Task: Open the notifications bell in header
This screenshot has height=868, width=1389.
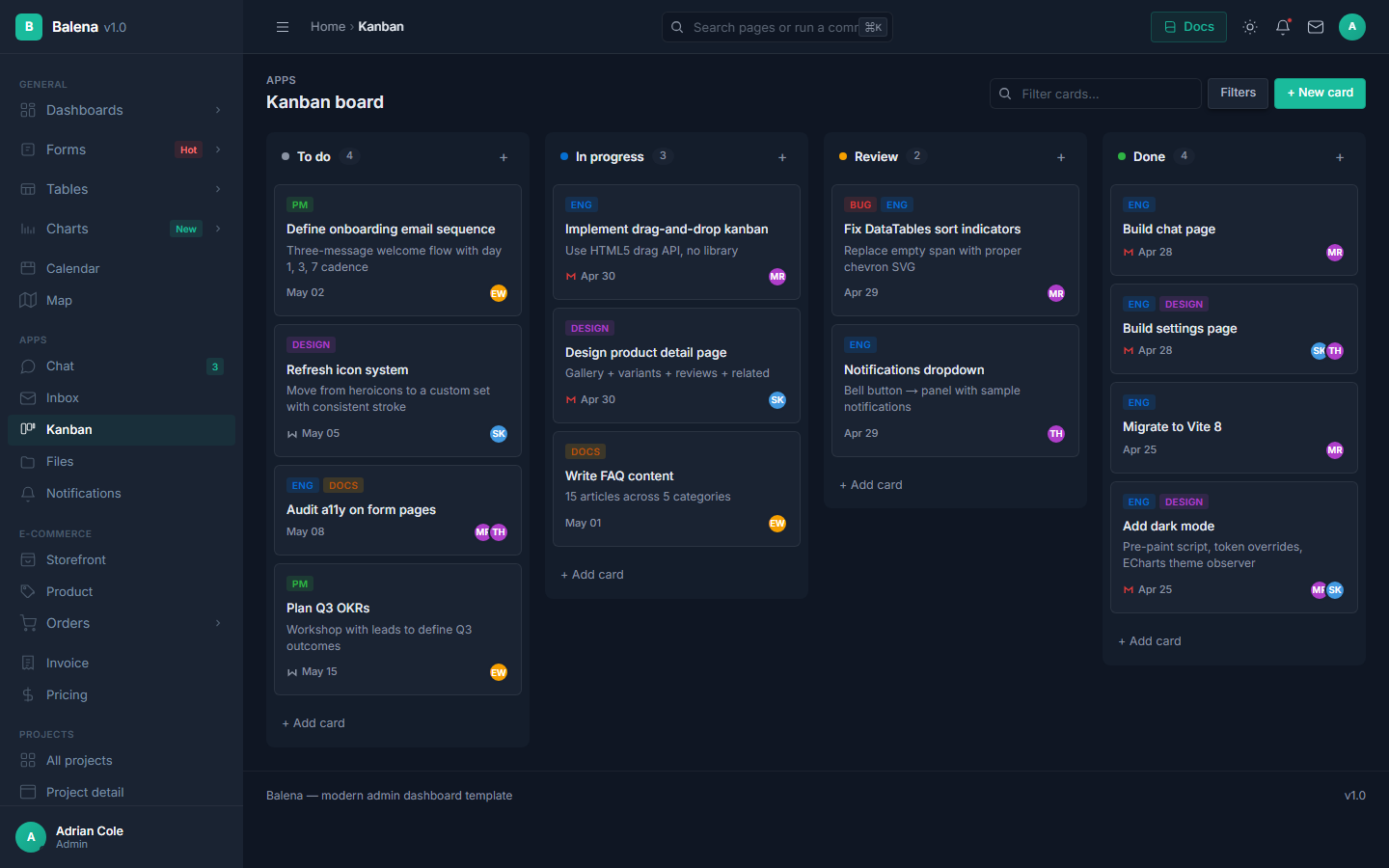Action: [x=1283, y=27]
